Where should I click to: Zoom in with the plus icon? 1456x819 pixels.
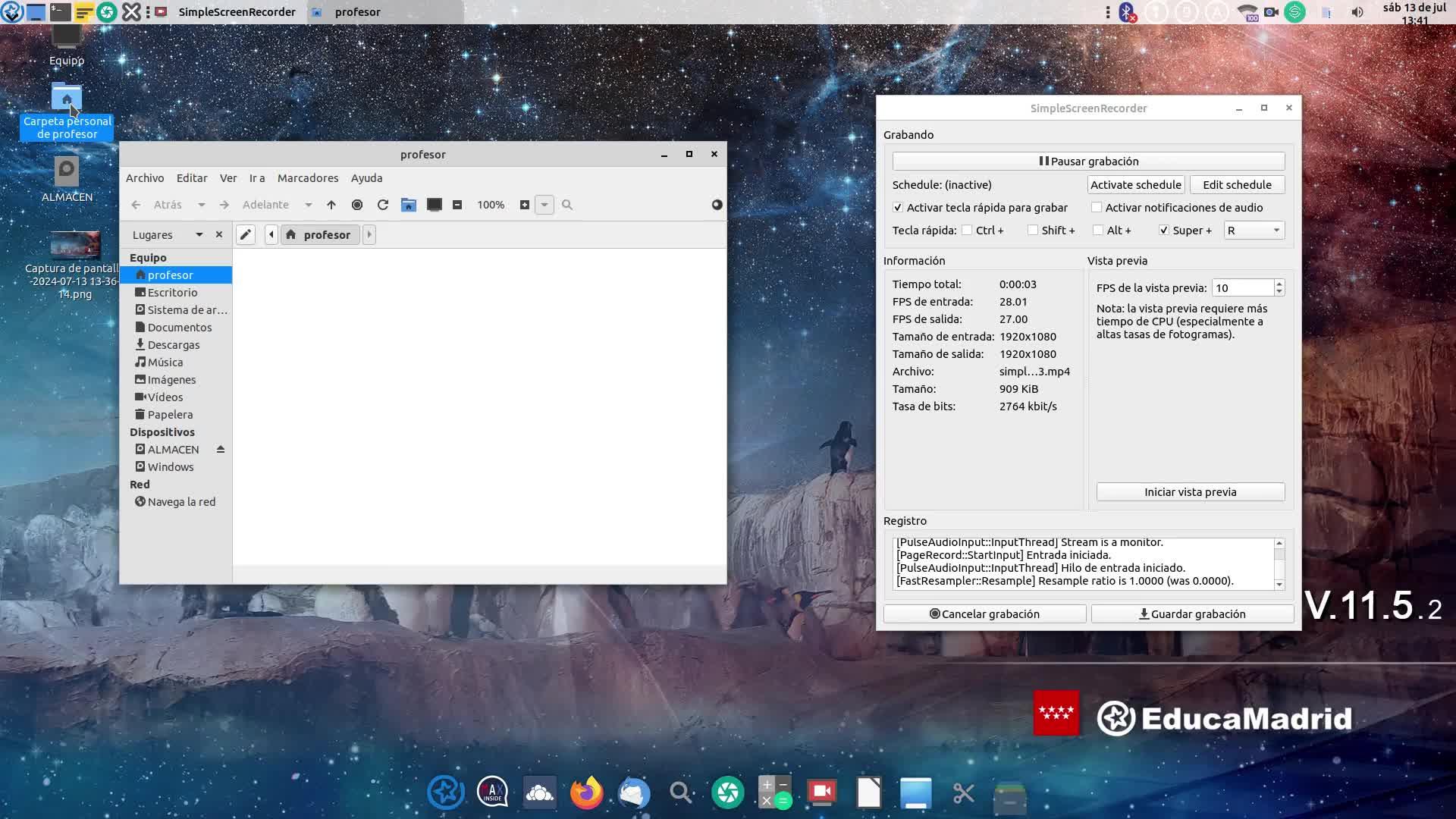[x=525, y=205]
